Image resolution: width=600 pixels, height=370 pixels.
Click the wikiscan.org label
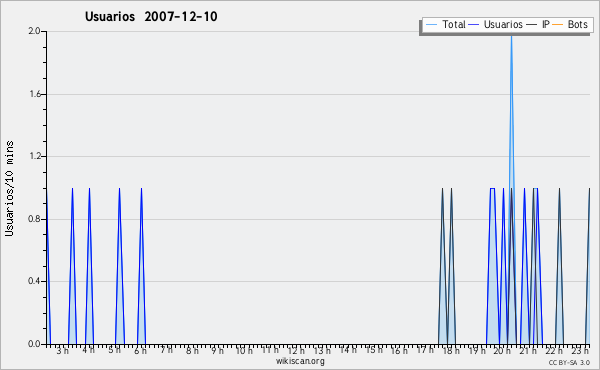click(300, 361)
